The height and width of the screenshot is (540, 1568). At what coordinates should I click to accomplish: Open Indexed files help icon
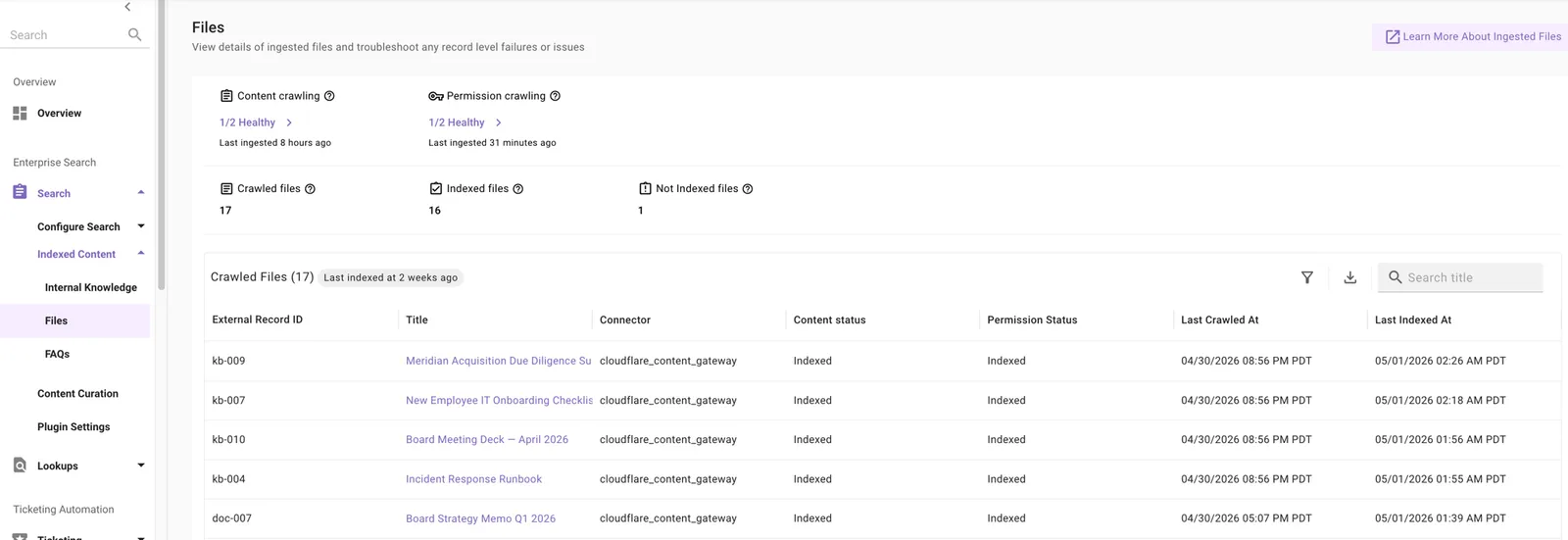518,189
